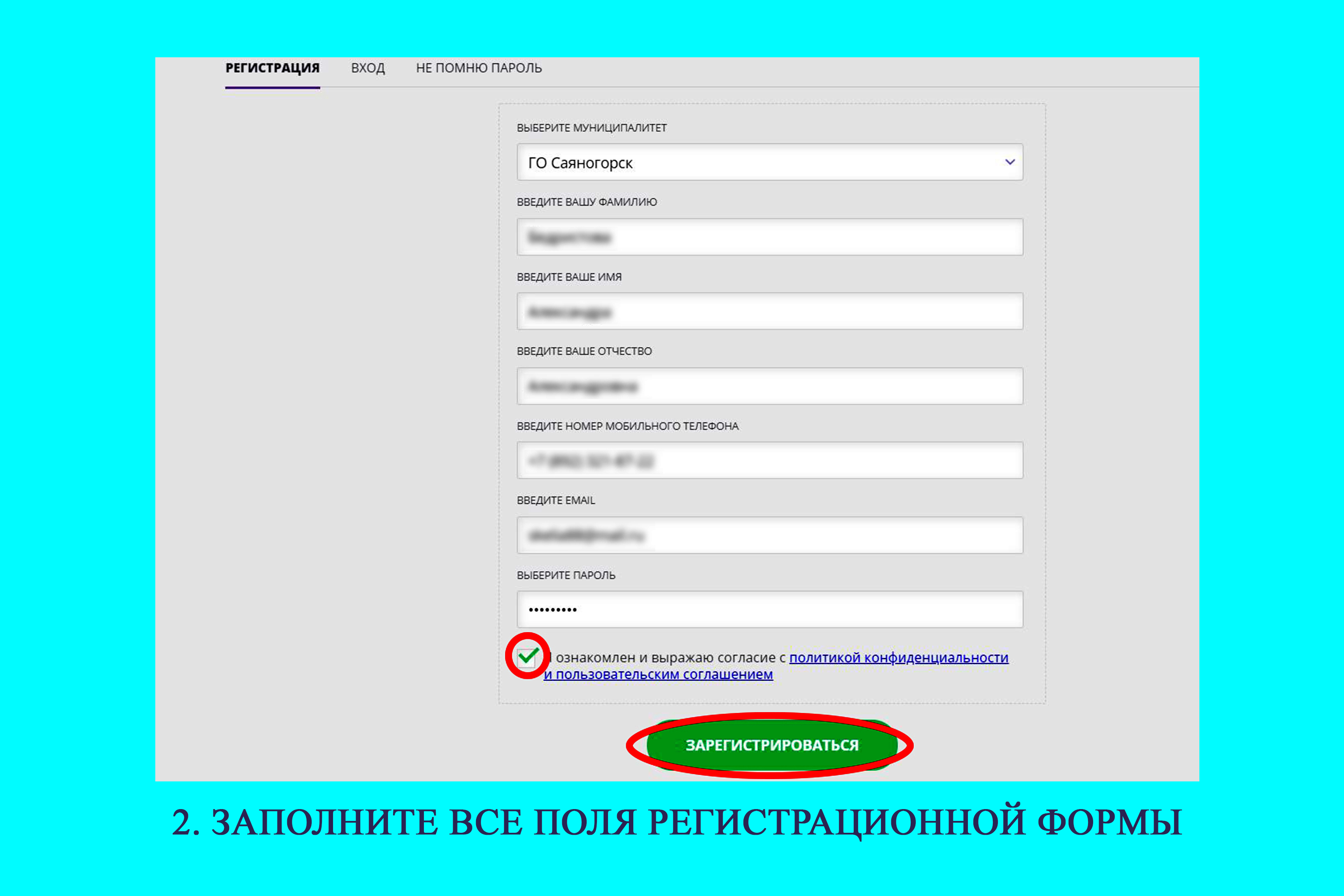Focus the first name (ИМЯ) input field
Image resolution: width=1344 pixels, height=896 pixels.
[770, 311]
